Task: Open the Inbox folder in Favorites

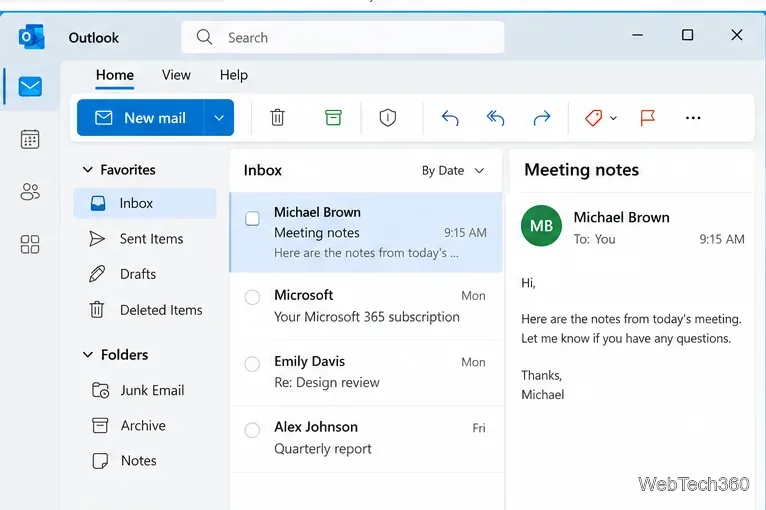Action: 145,203
